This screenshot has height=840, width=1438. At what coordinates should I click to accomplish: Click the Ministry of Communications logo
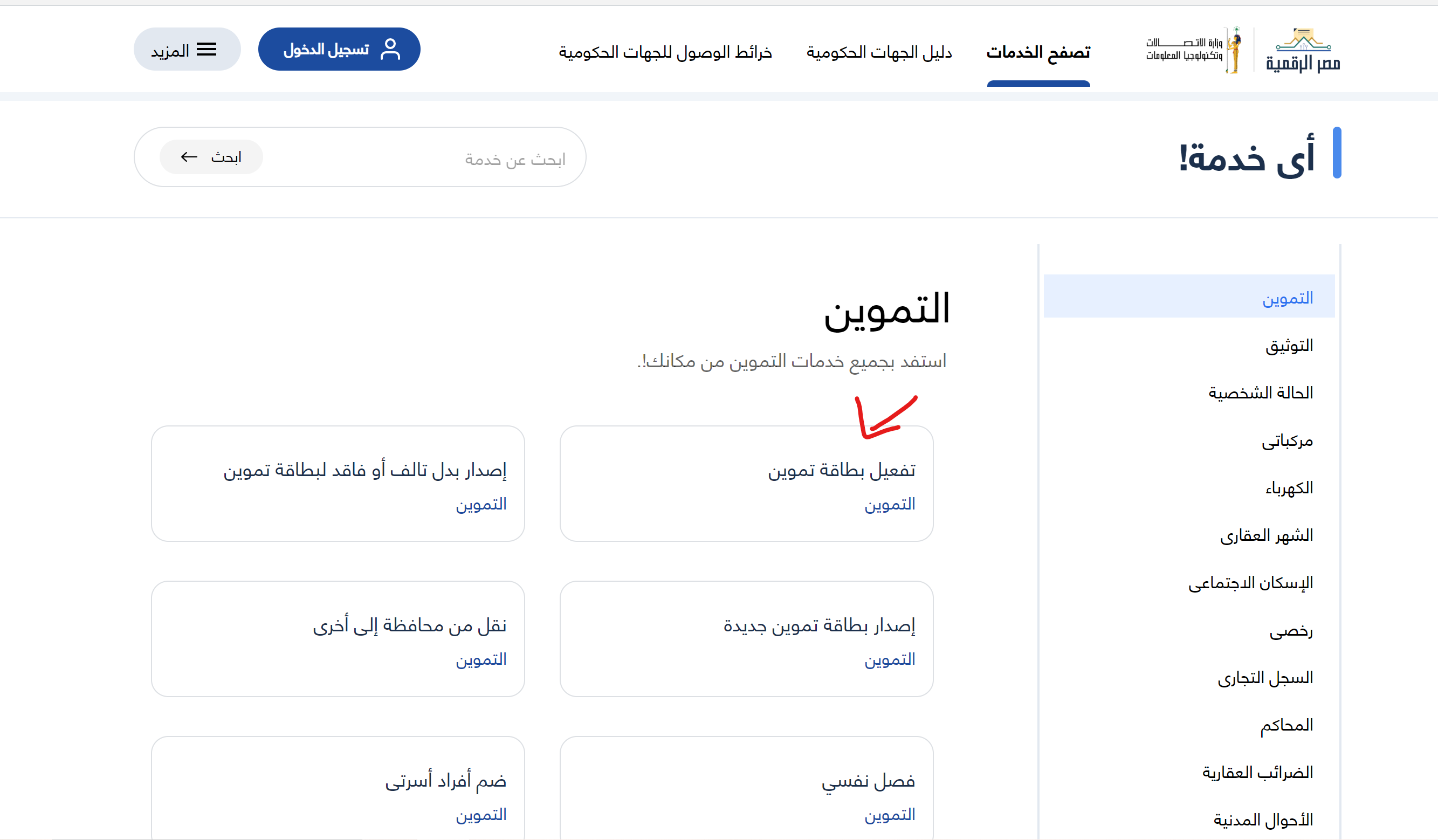click(1193, 50)
